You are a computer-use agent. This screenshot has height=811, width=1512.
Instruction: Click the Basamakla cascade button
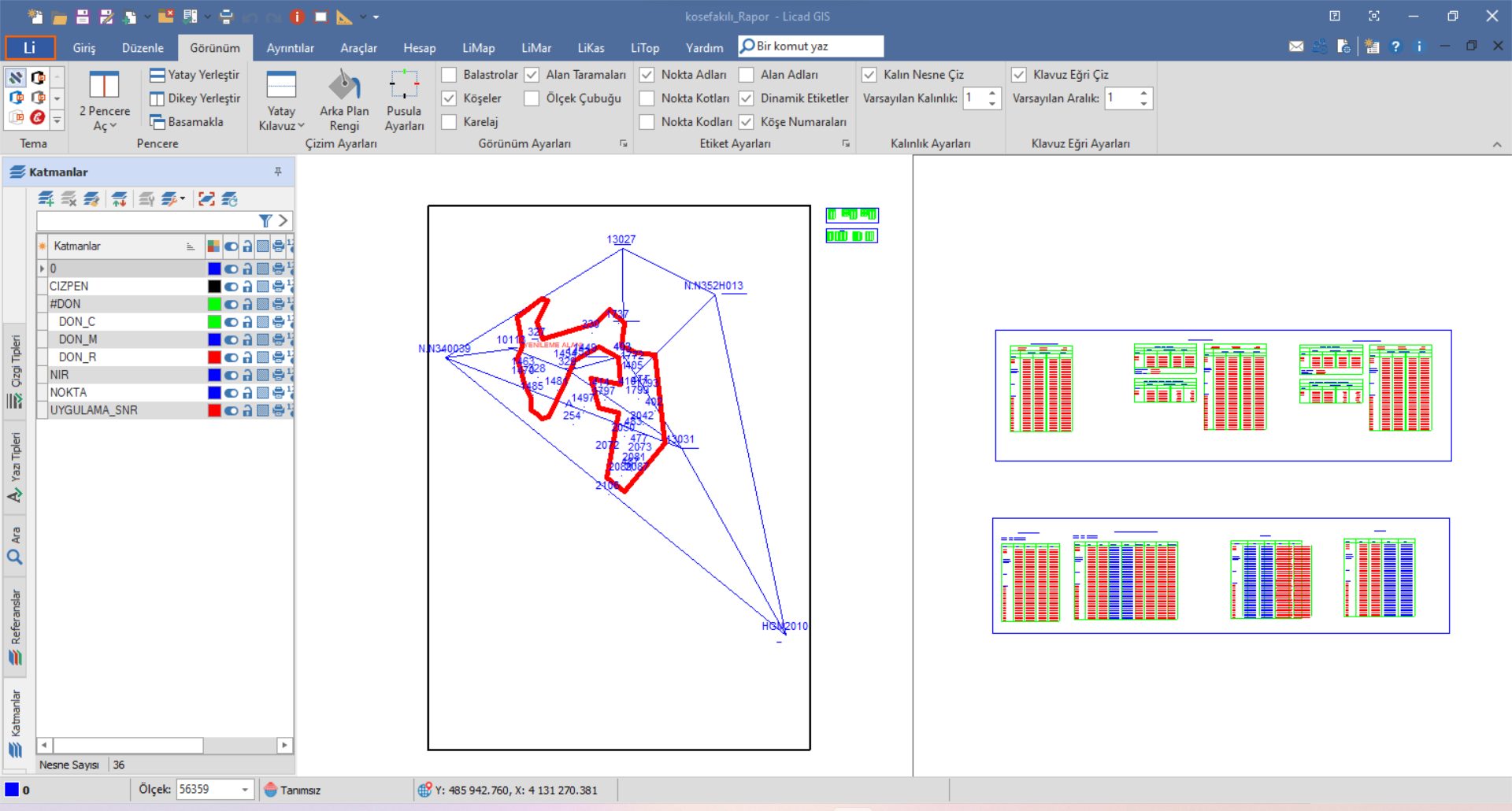click(x=187, y=122)
